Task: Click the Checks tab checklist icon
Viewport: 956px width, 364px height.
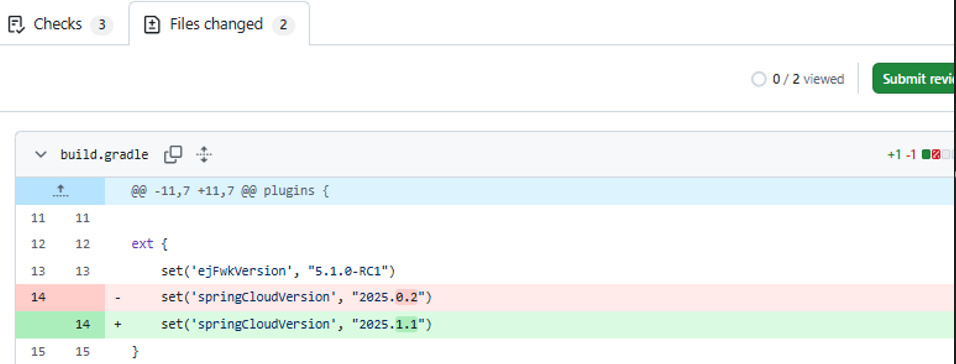Action: (x=16, y=24)
